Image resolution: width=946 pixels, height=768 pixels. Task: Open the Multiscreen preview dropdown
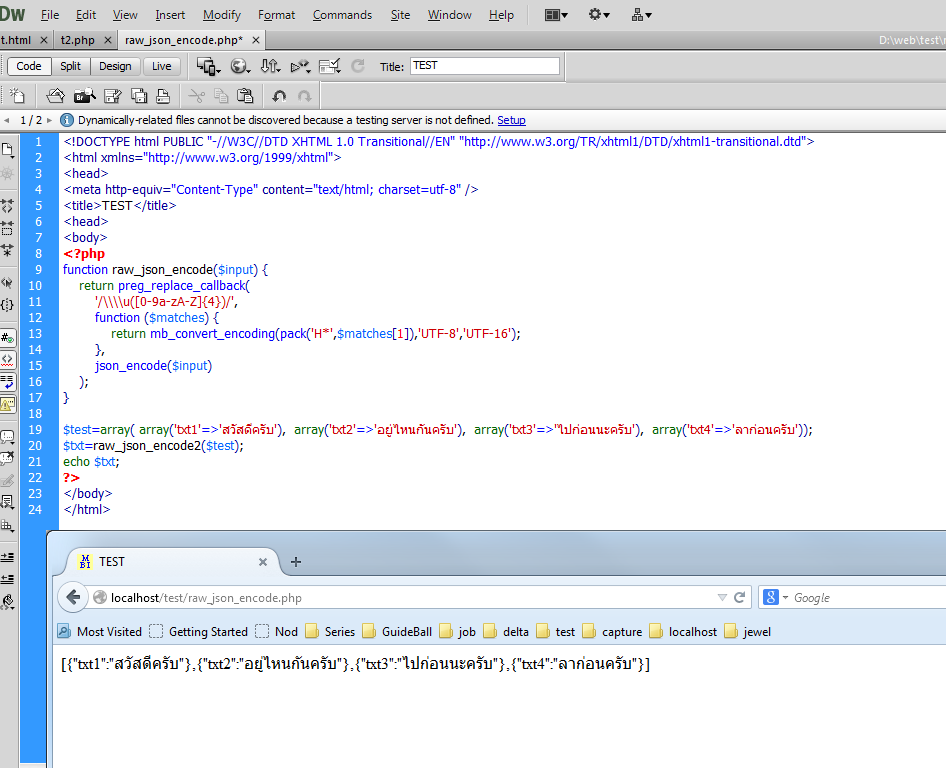(x=208, y=67)
